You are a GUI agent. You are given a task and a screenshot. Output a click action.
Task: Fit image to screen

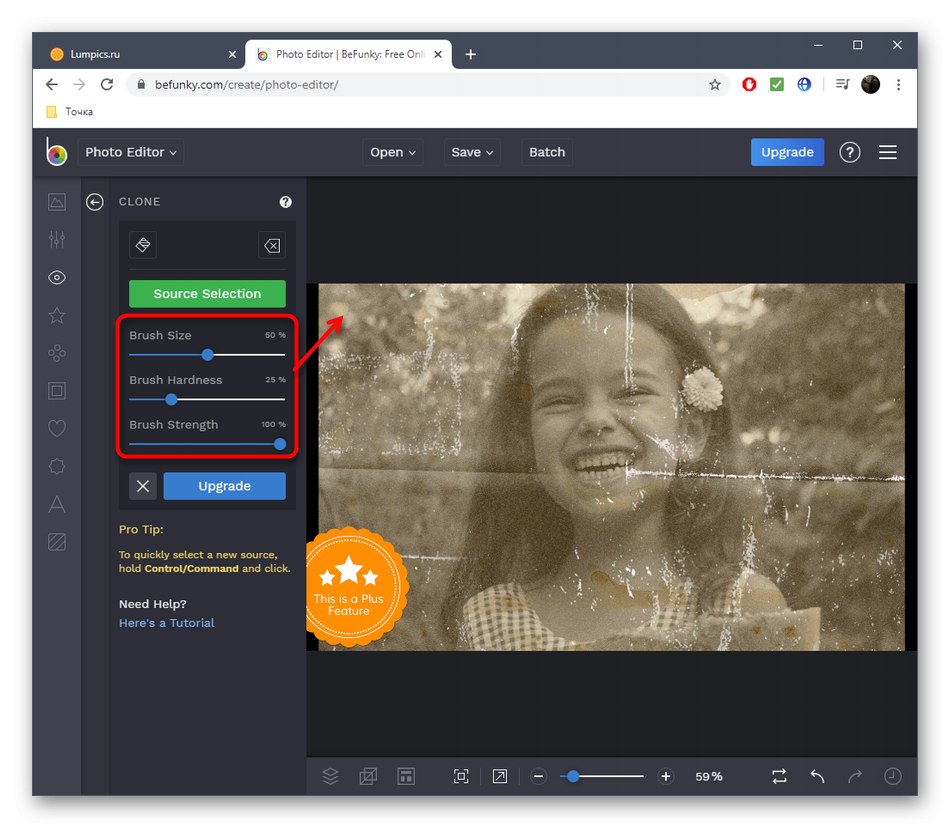(461, 776)
